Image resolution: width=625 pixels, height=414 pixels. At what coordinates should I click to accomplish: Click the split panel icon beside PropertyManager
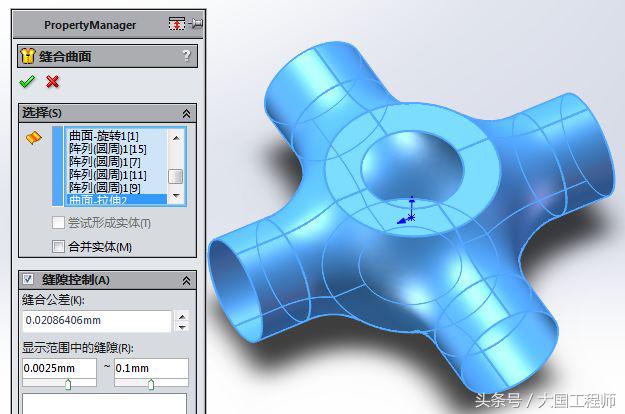177,24
